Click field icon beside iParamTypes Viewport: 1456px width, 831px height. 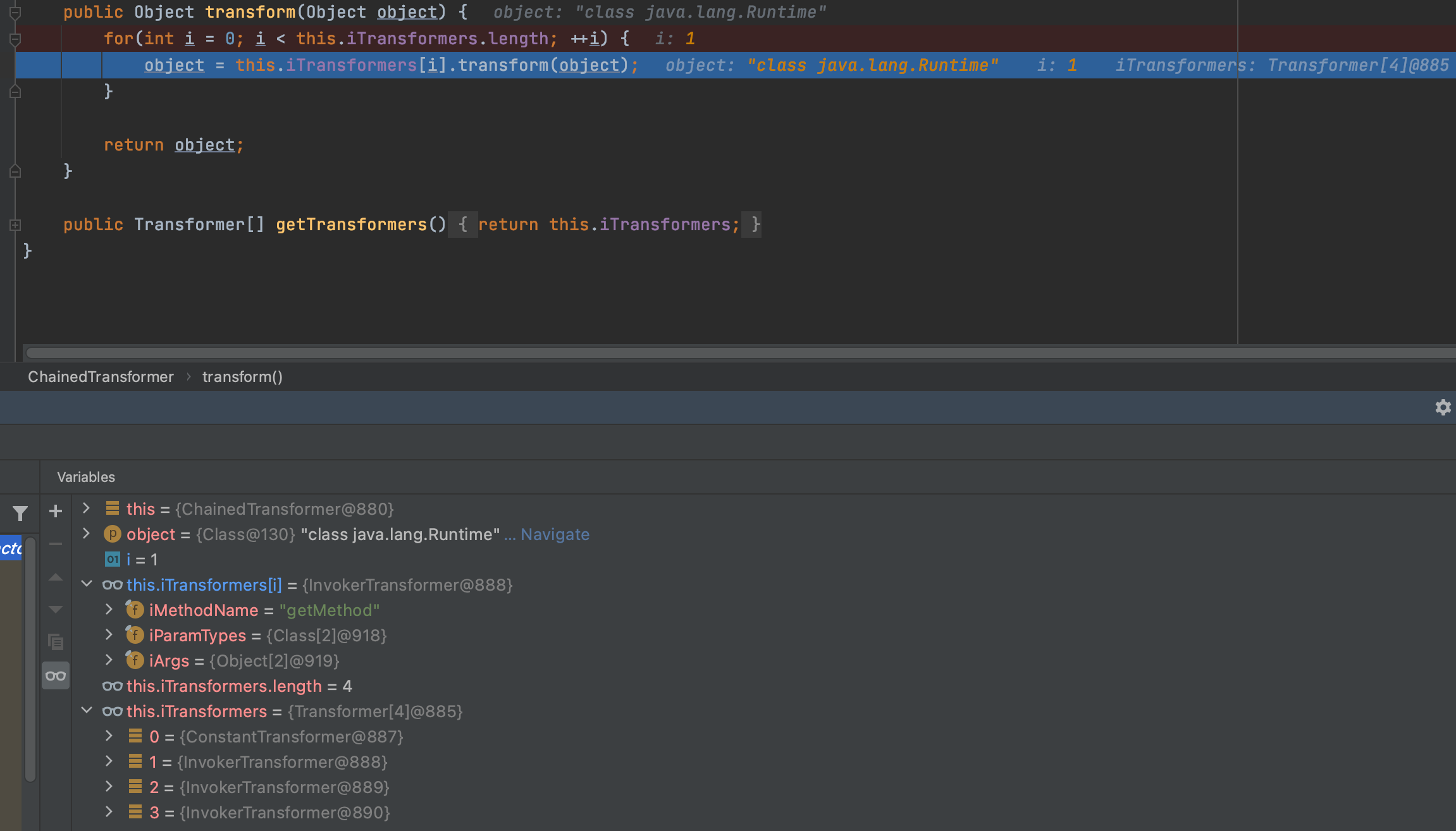(x=134, y=635)
